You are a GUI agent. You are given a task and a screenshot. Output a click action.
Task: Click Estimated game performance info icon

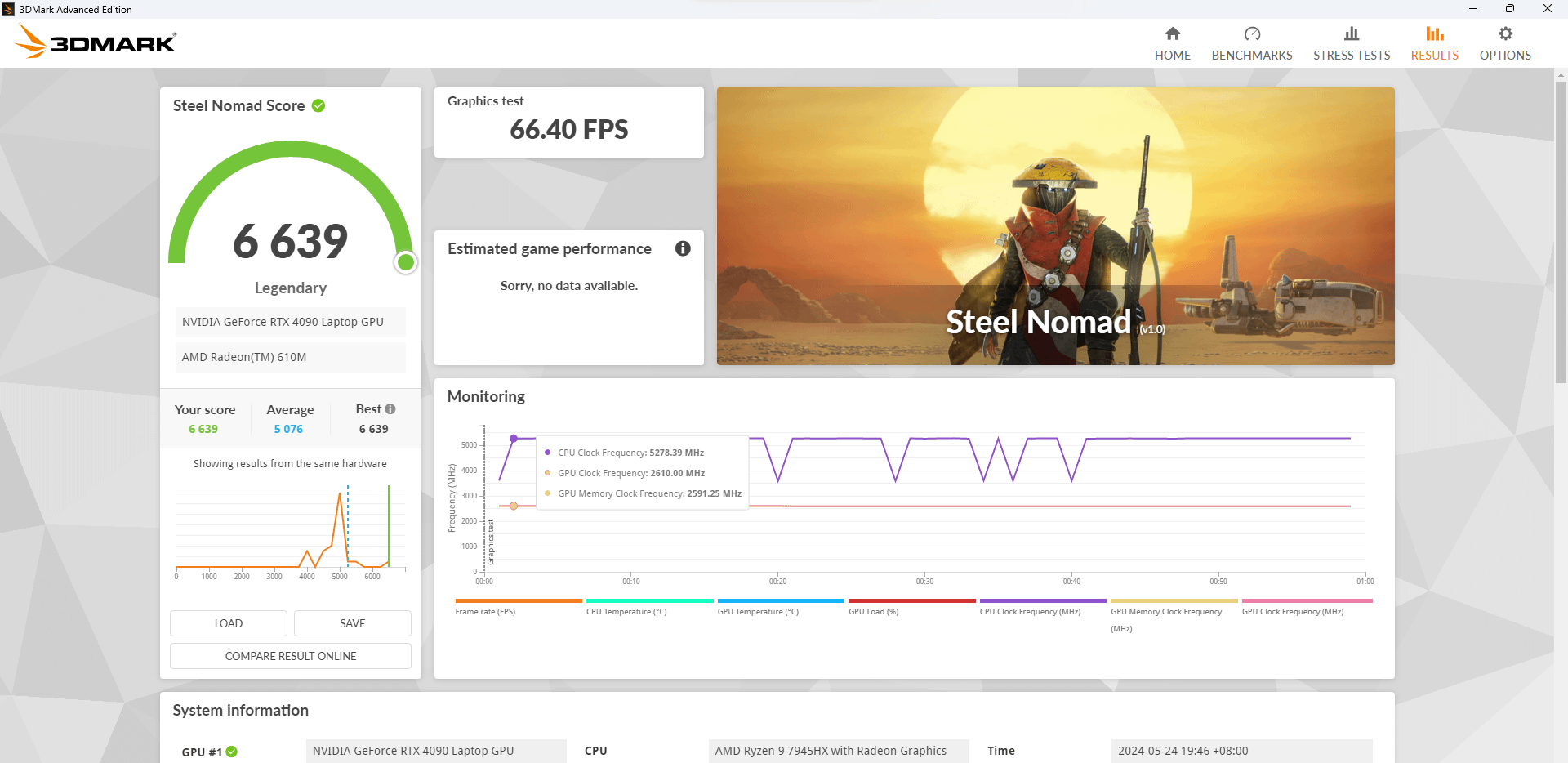pos(683,248)
